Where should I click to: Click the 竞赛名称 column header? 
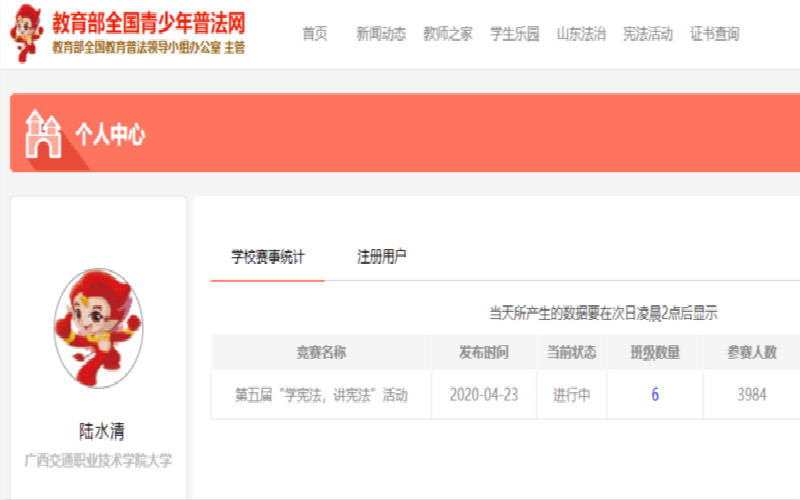tap(321, 352)
